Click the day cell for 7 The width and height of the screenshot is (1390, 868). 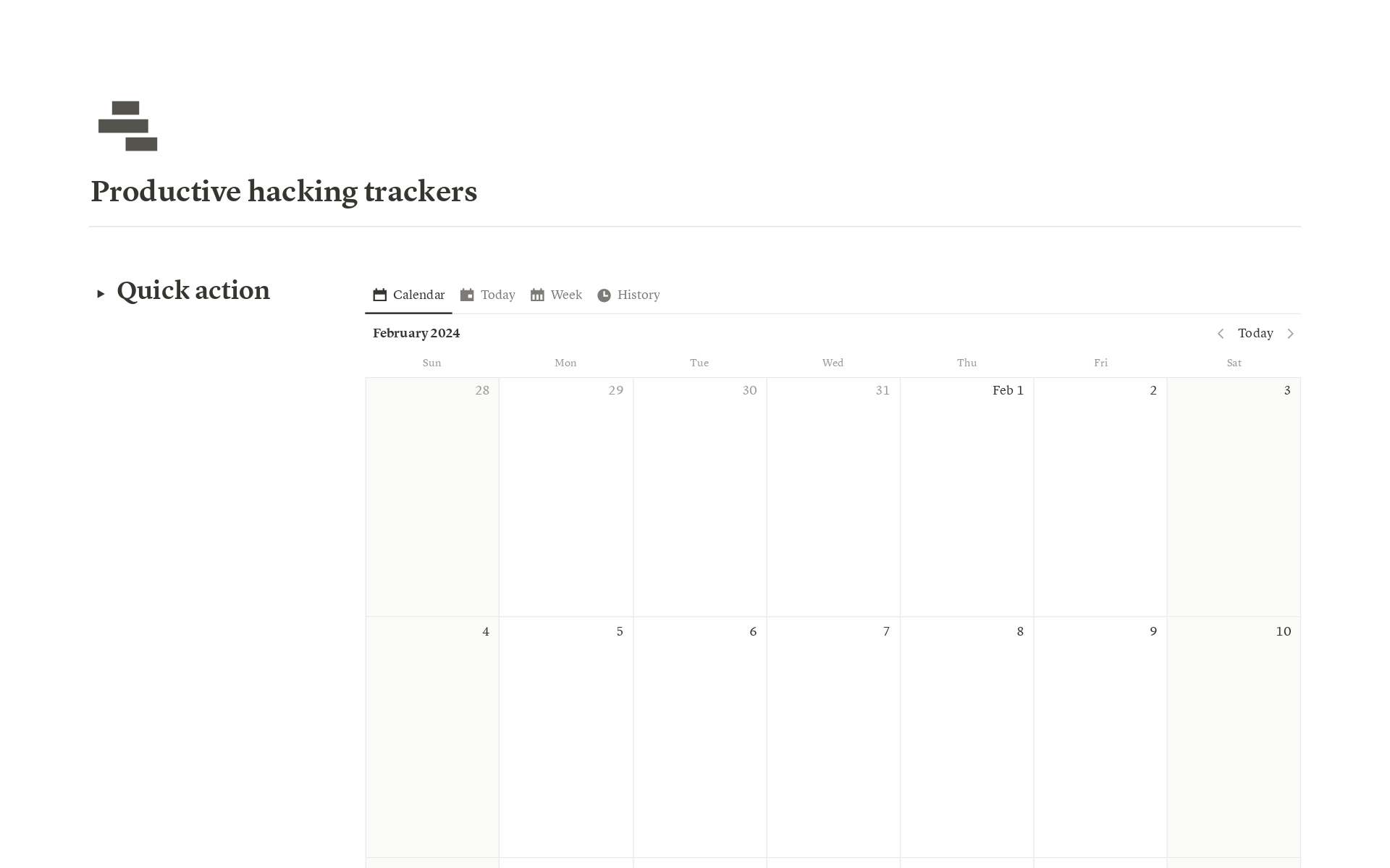tap(833, 737)
